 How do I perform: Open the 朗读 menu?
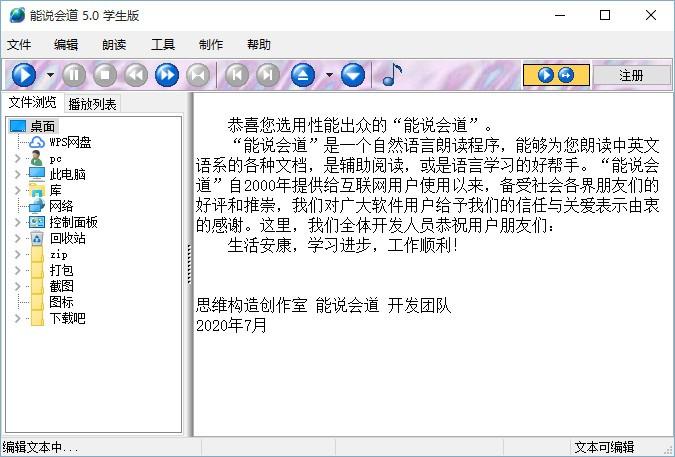click(x=114, y=44)
